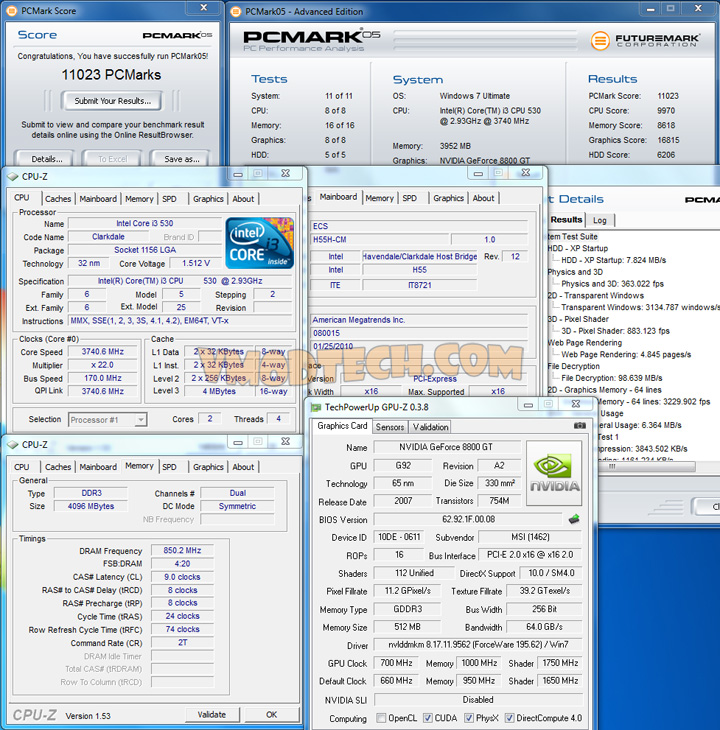Switch to Log tab in Details window

coord(599,220)
